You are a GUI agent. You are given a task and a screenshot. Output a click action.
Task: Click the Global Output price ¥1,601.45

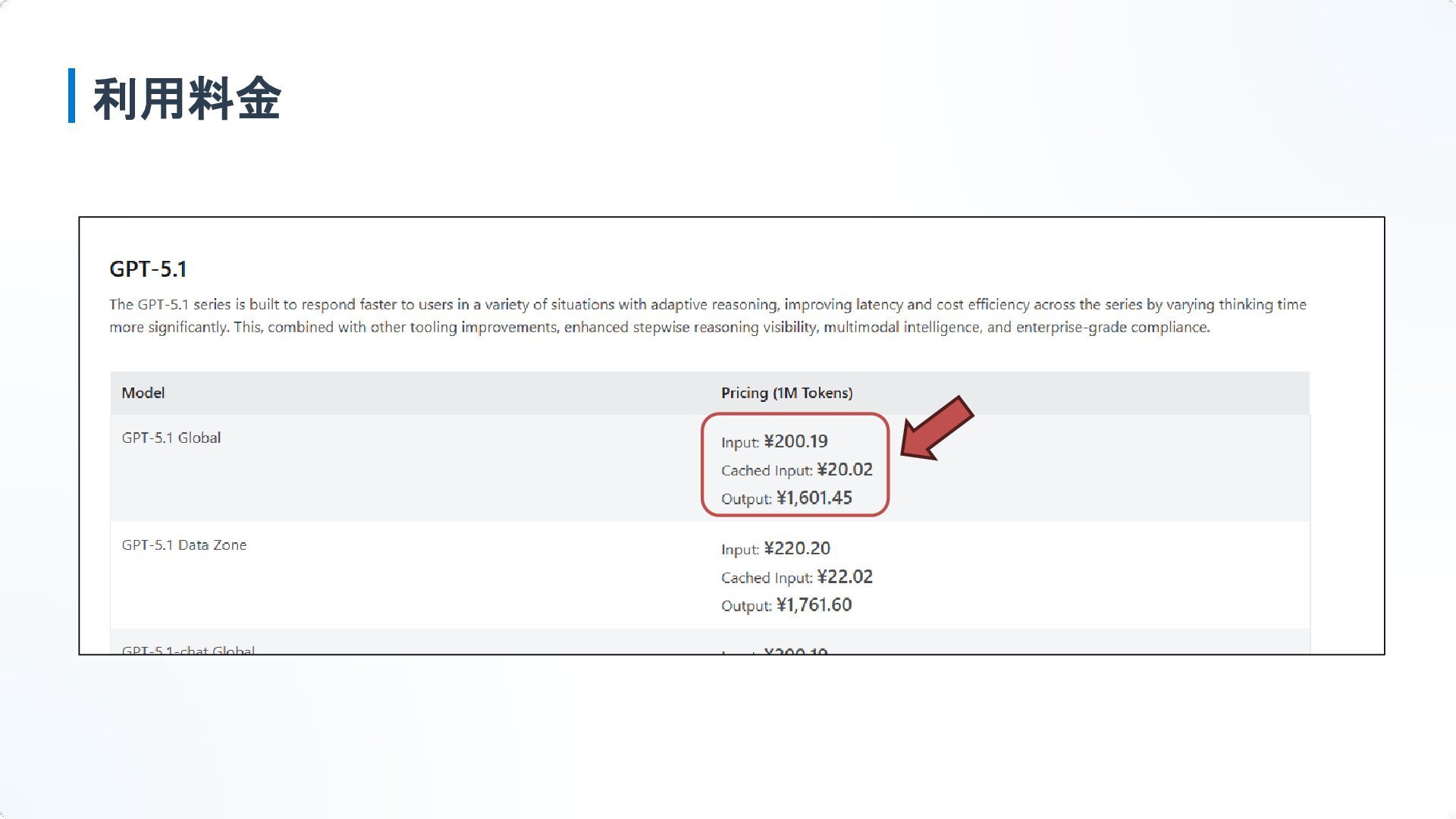[x=814, y=497]
